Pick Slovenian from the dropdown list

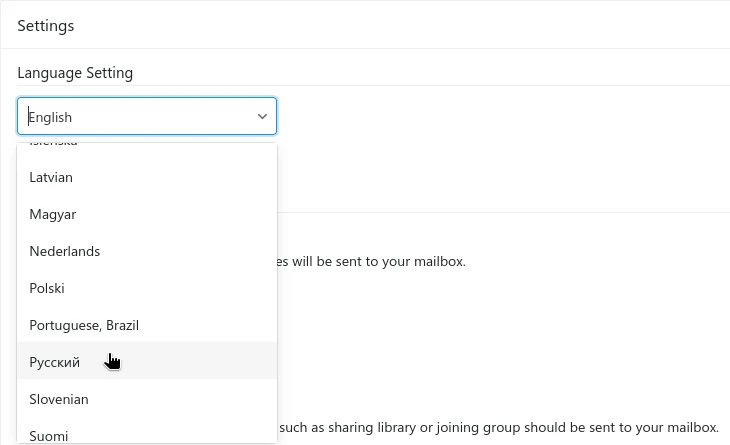(x=59, y=399)
